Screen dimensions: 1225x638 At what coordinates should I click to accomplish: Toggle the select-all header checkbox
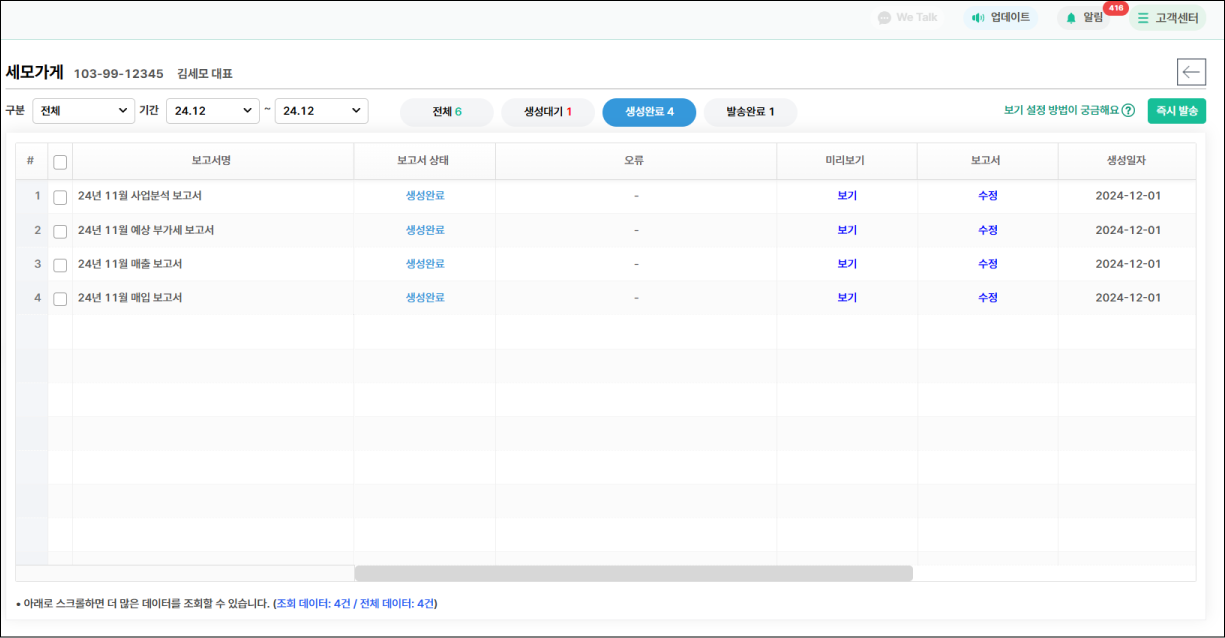click(x=60, y=162)
